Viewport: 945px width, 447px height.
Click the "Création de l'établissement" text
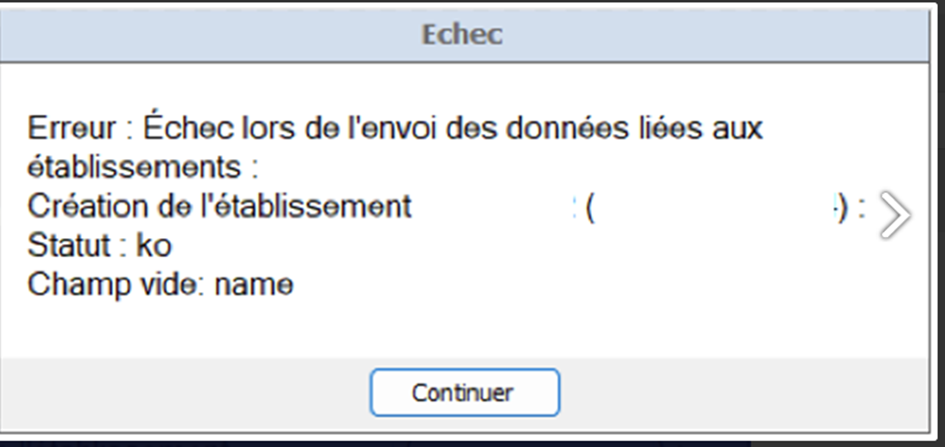pos(220,207)
